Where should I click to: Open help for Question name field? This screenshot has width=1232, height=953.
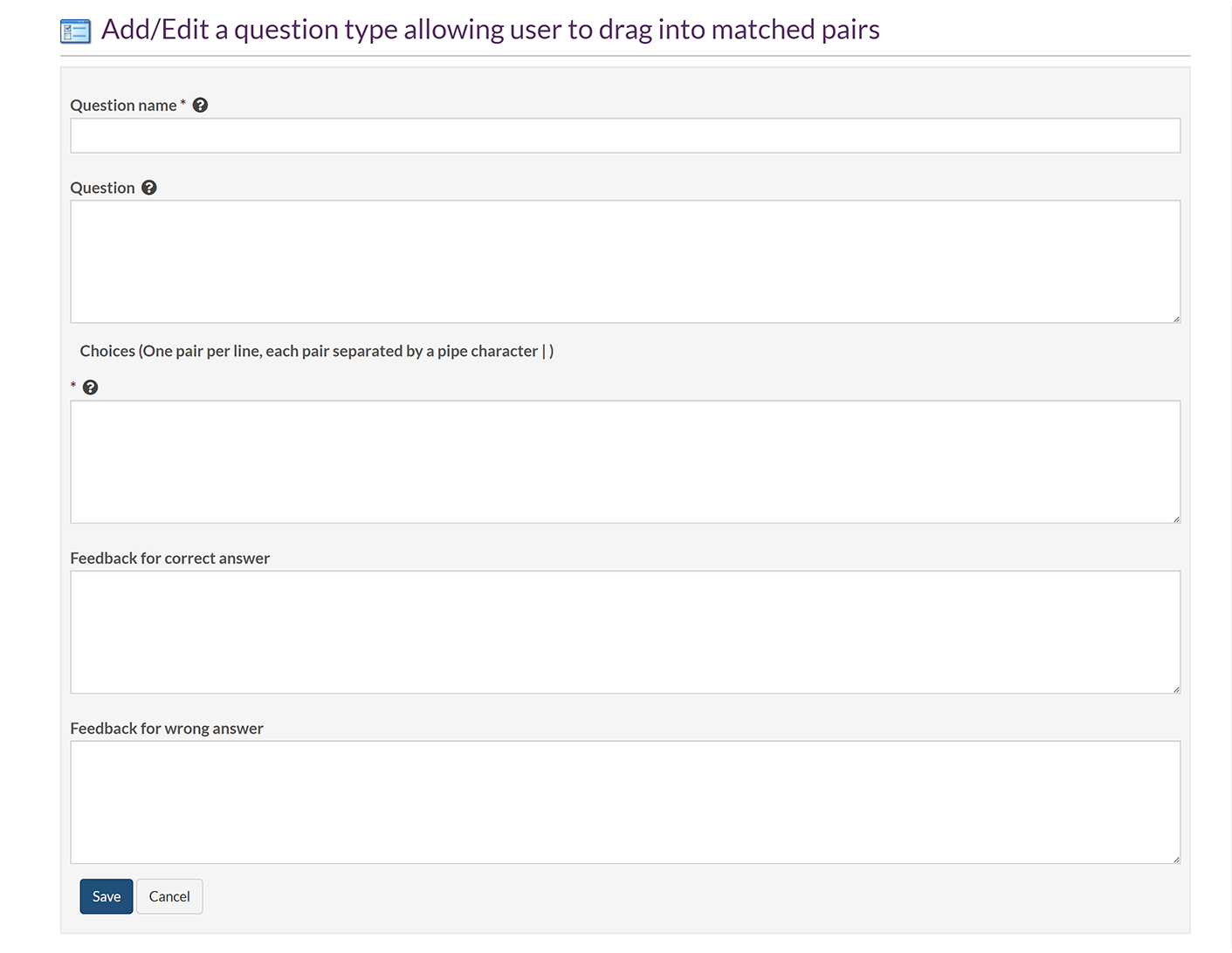200,106
